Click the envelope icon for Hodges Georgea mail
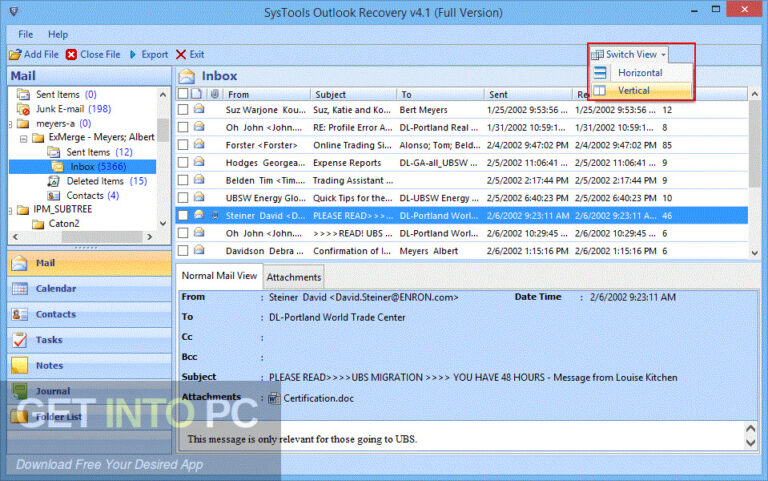The image size is (768, 481). point(199,162)
